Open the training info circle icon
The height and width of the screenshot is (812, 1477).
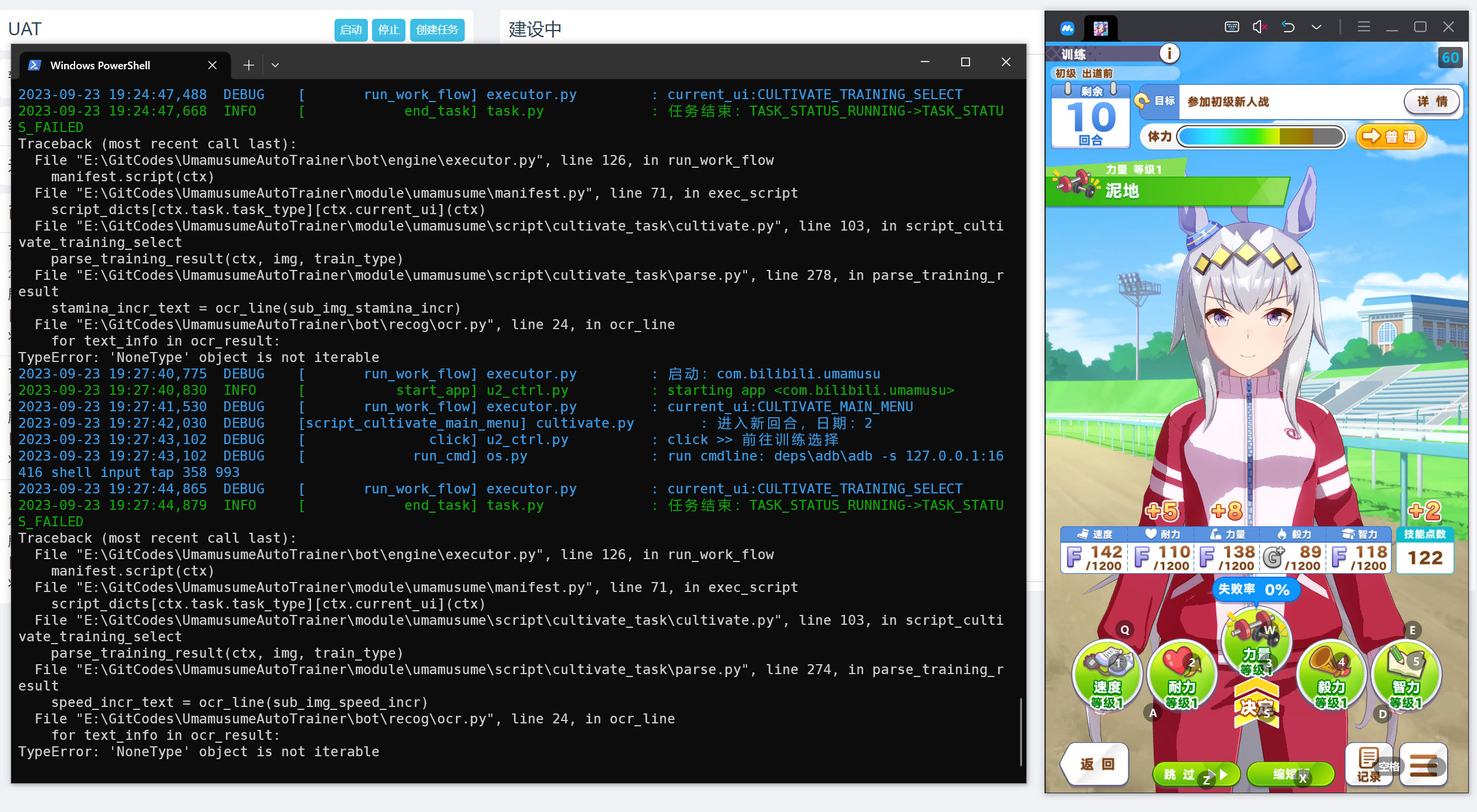click(1170, 53)
